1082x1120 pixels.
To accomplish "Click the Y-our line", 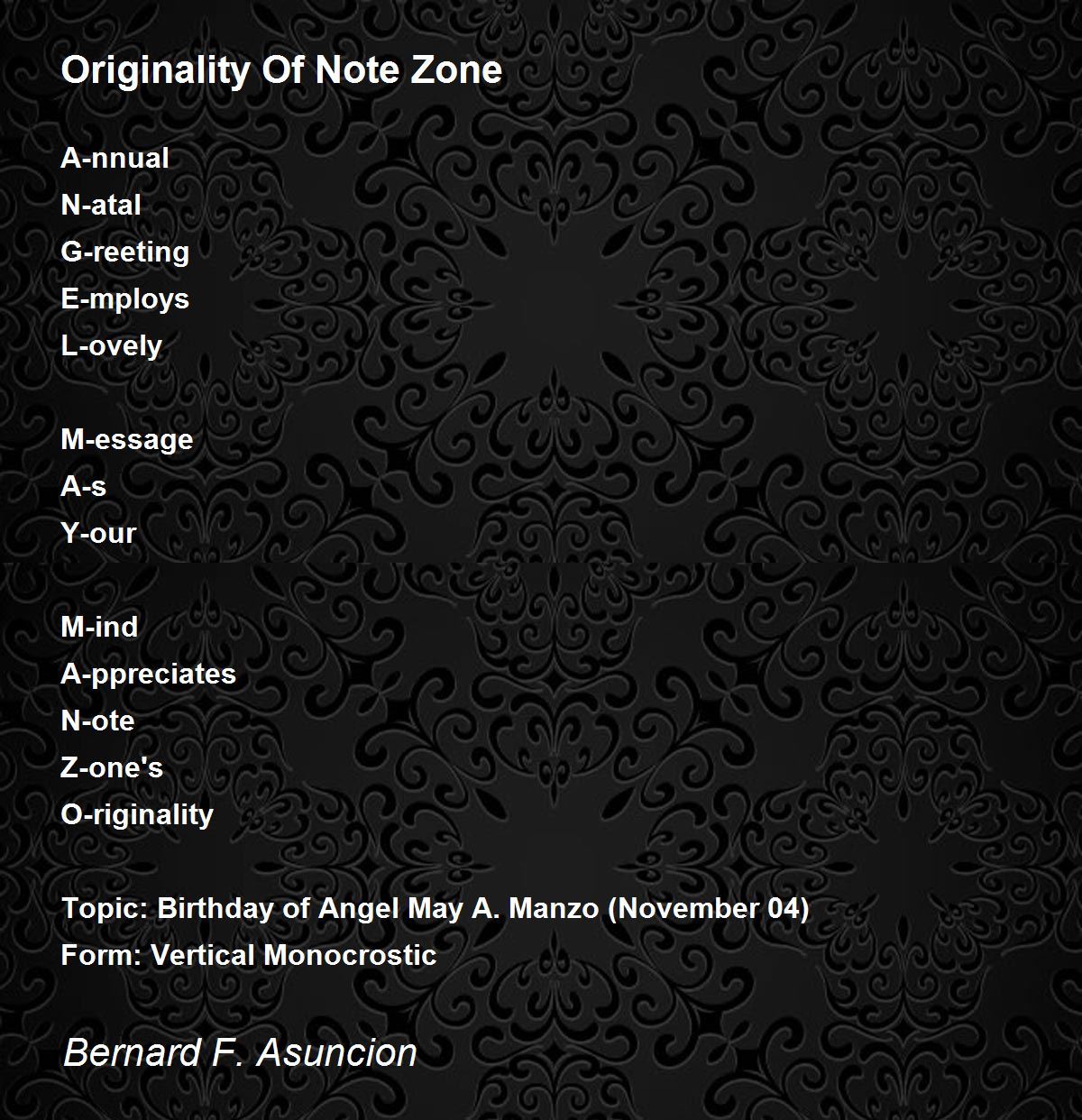I will click(x=98, y=533).
